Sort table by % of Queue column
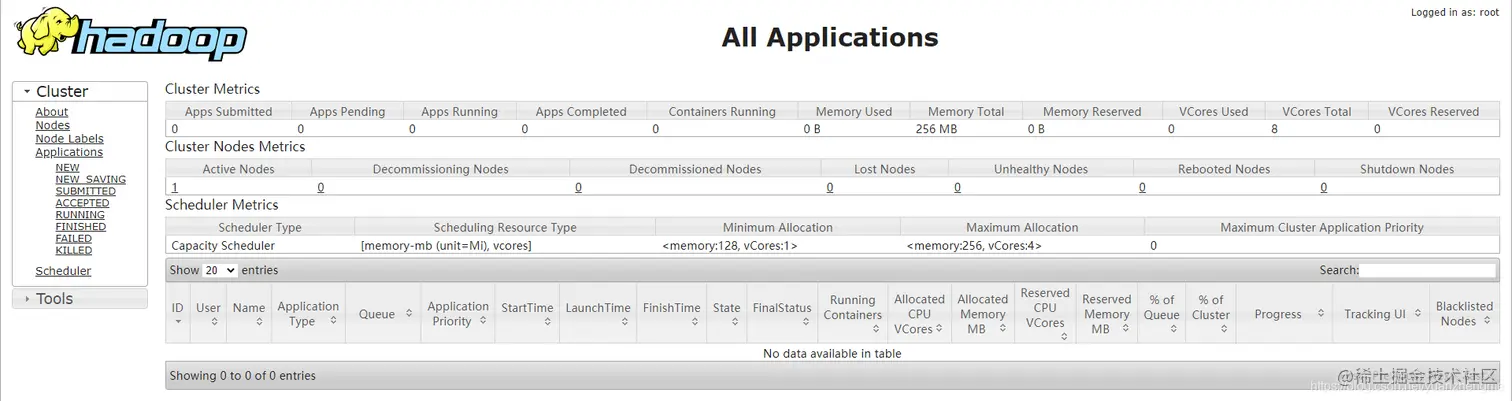The width and height of the screenshot is (1512, 401). pyautogui.click(x=1161, y=313)
